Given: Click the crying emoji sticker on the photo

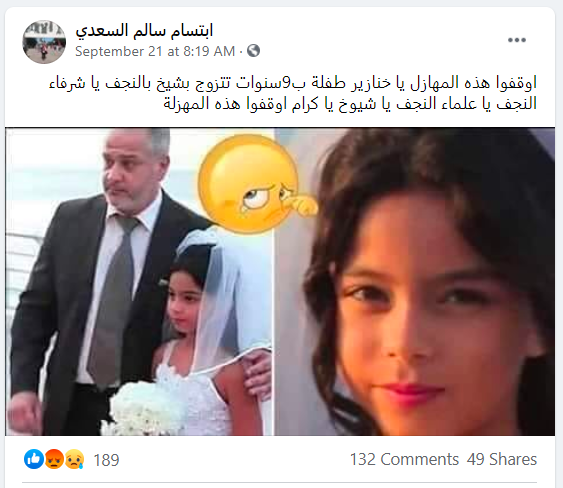Looking at the screenshot, I should (x=257, y=184).
